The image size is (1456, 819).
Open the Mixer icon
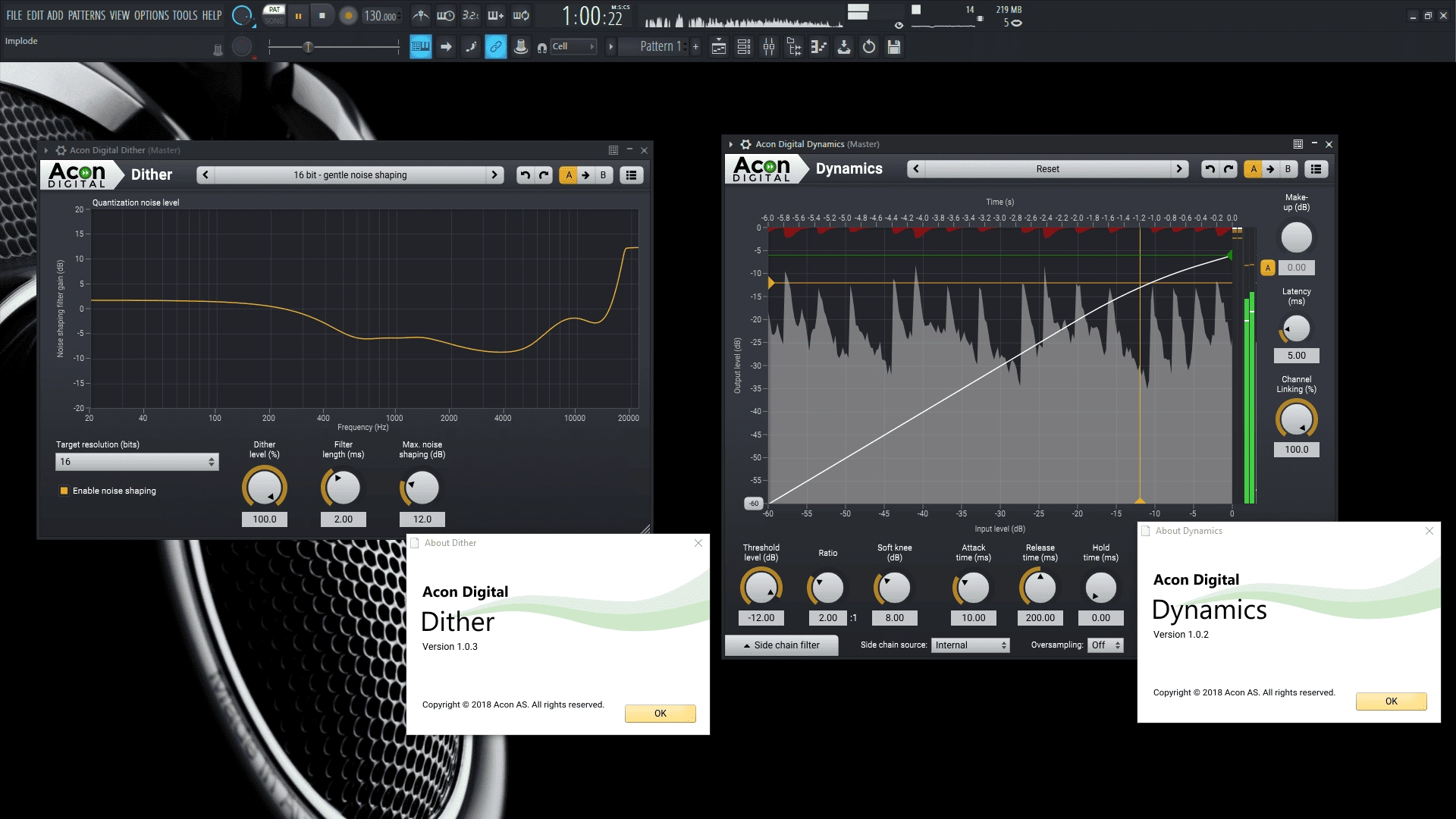coord(769,47)
